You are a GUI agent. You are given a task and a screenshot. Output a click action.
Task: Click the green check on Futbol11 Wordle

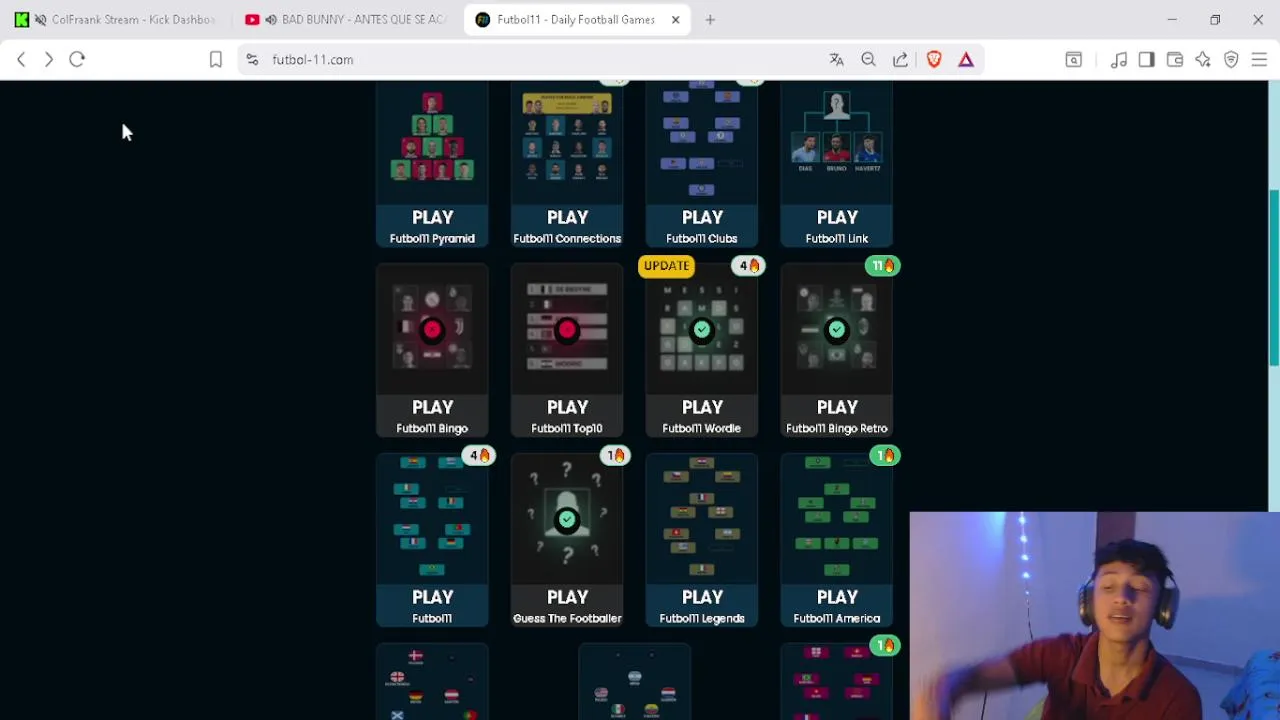(x=702, y=330)
